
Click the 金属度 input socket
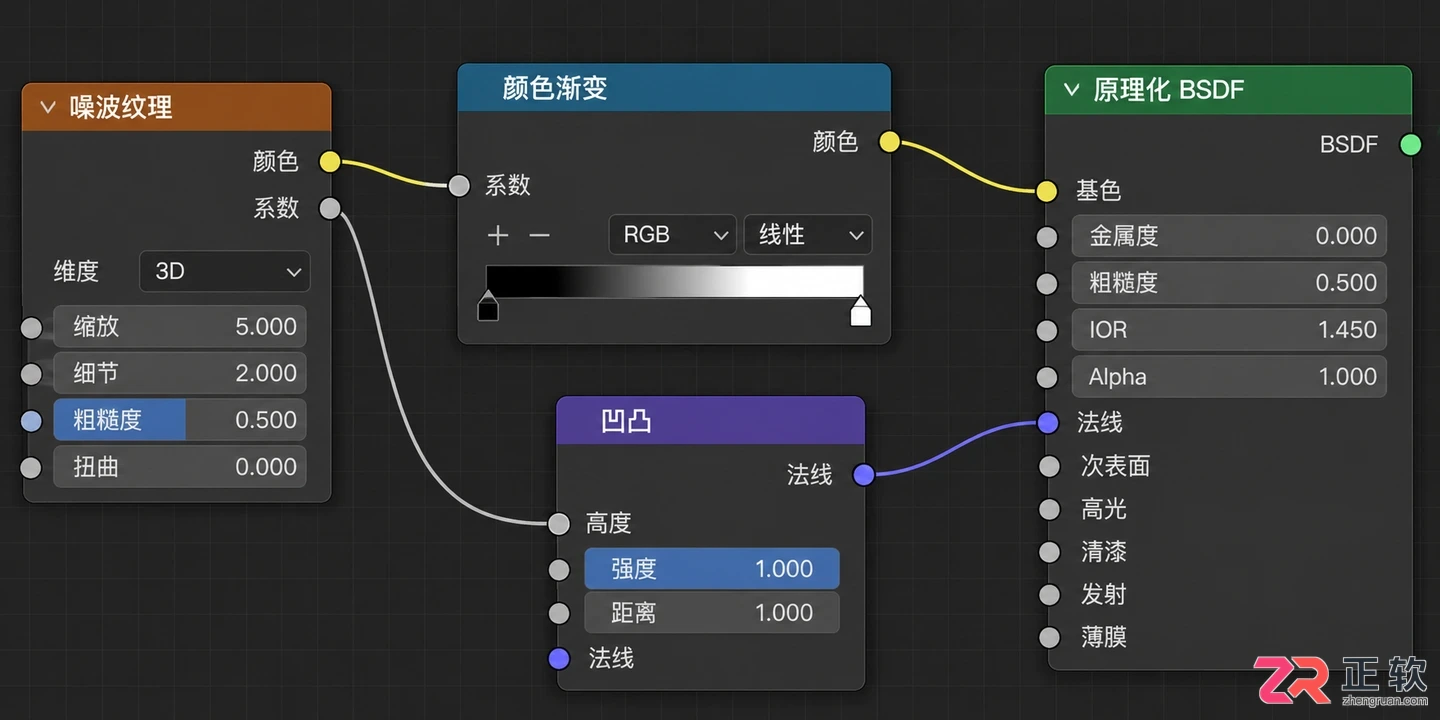(x=1047, y=237)
